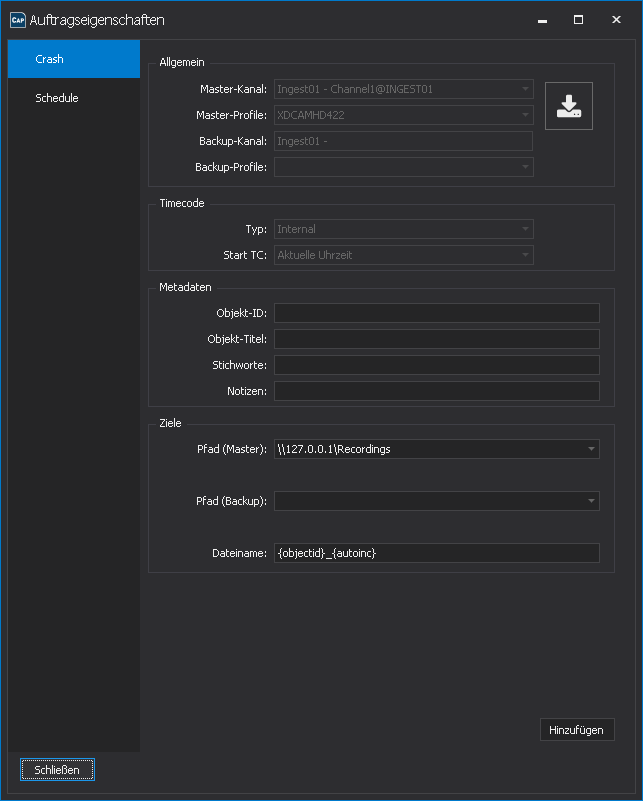Select the Notizen input box
The width and height of the screenshot is (643, 801).
[437, 391]
